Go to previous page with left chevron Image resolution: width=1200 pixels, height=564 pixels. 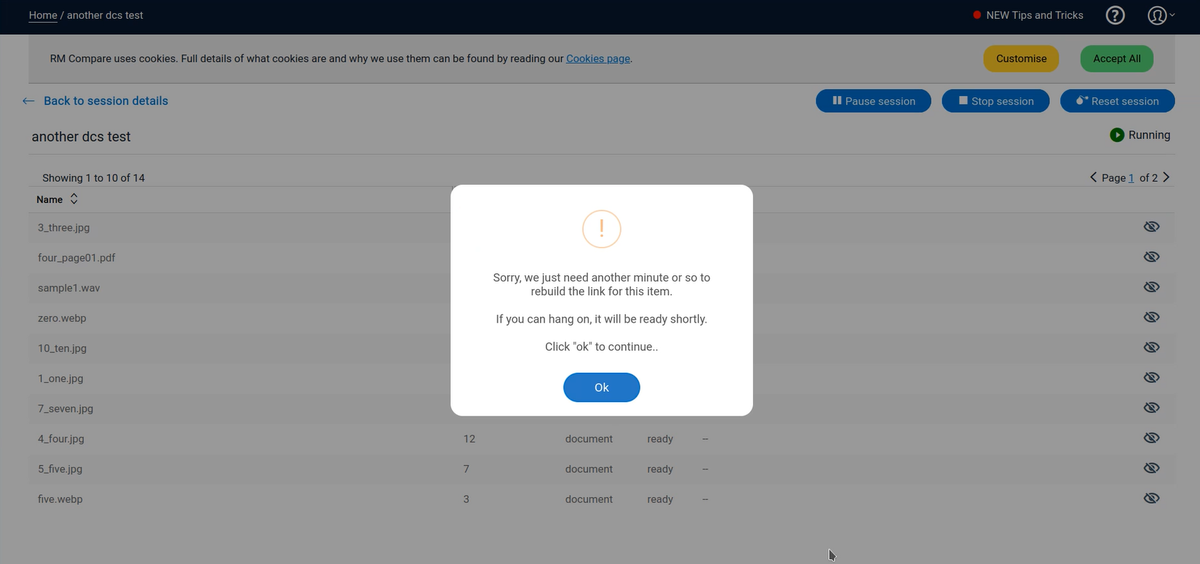[x=1094, y=178]
